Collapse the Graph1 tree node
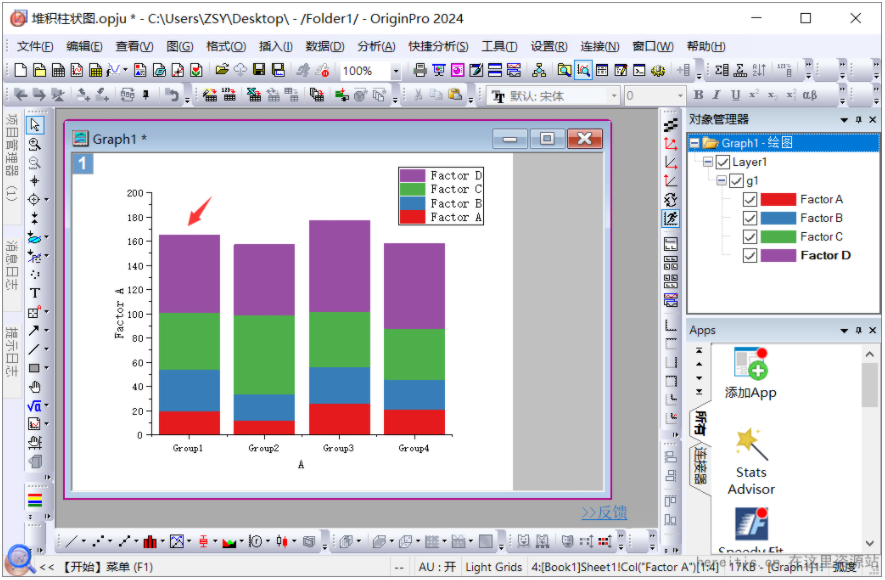Image resolution: width=885 pixels, height=580 pixels. tap(695, 143)
